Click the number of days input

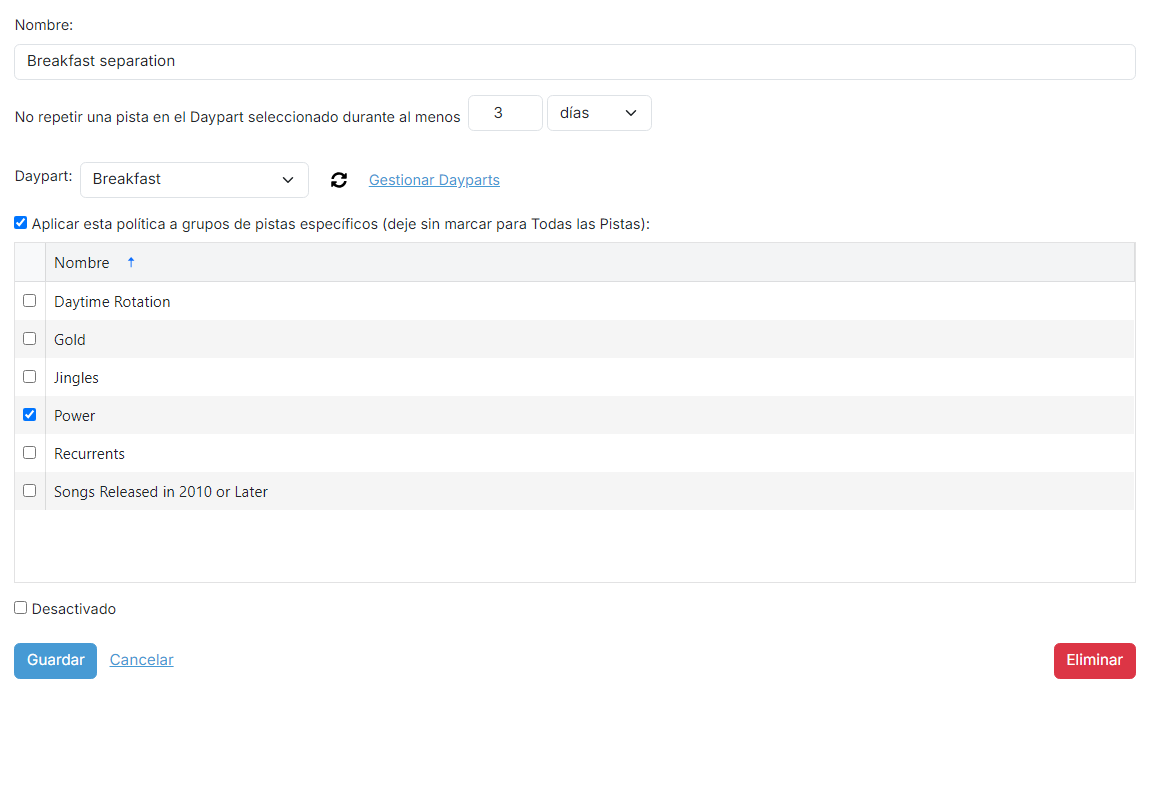coord(505,113)
